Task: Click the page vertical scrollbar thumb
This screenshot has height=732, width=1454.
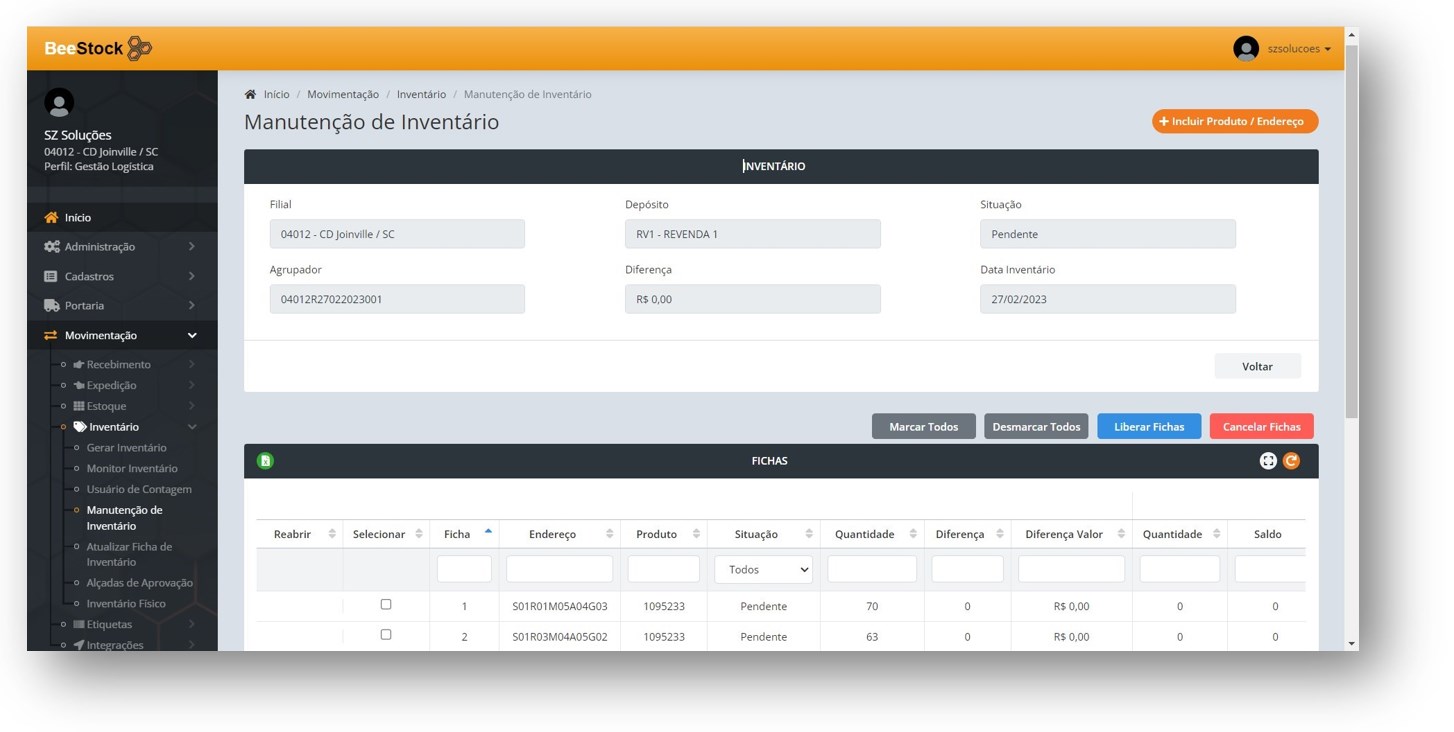Action: coord(1351,230)
